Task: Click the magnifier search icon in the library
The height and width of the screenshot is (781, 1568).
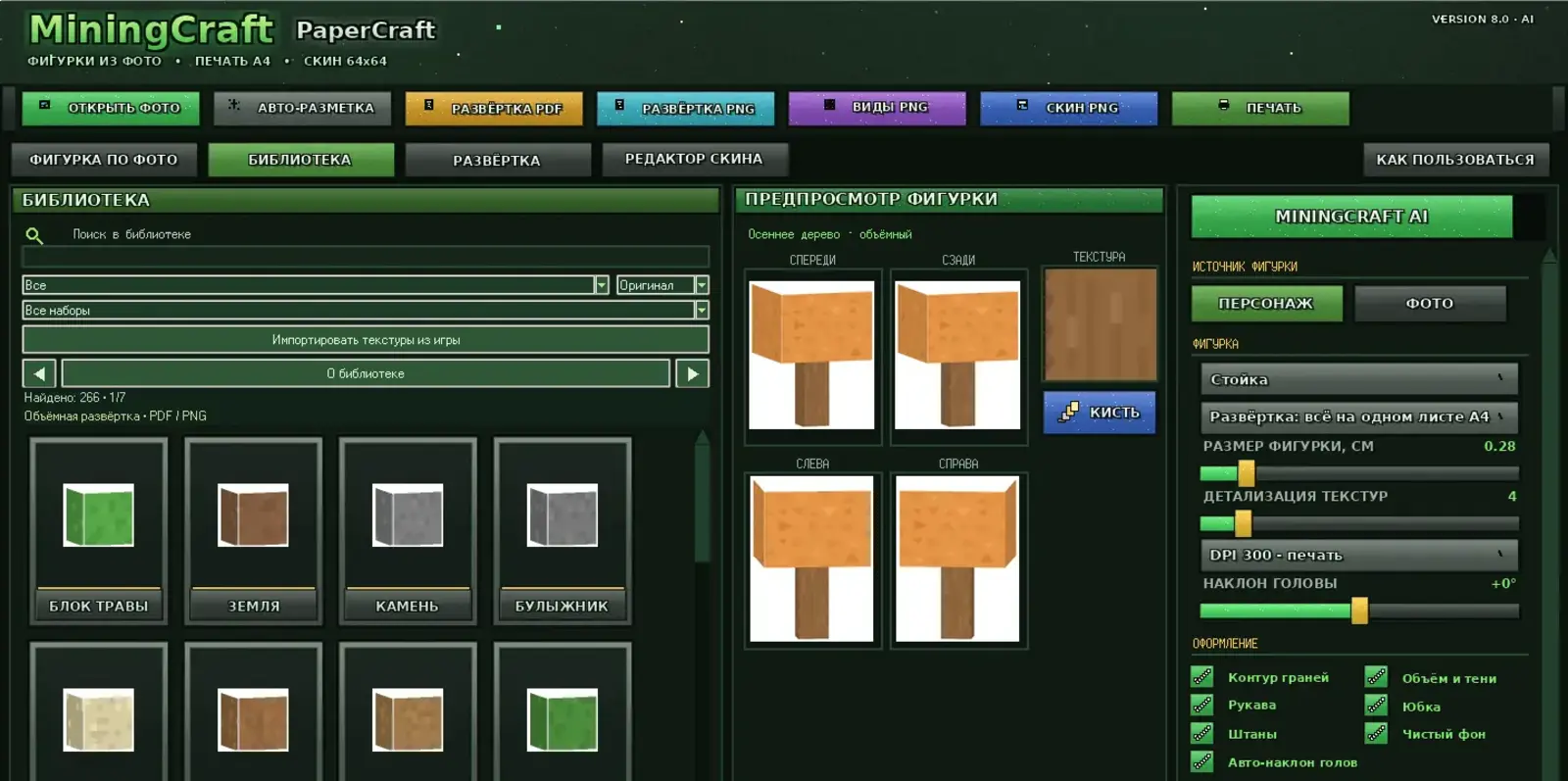Action: [x=34, y=235]
